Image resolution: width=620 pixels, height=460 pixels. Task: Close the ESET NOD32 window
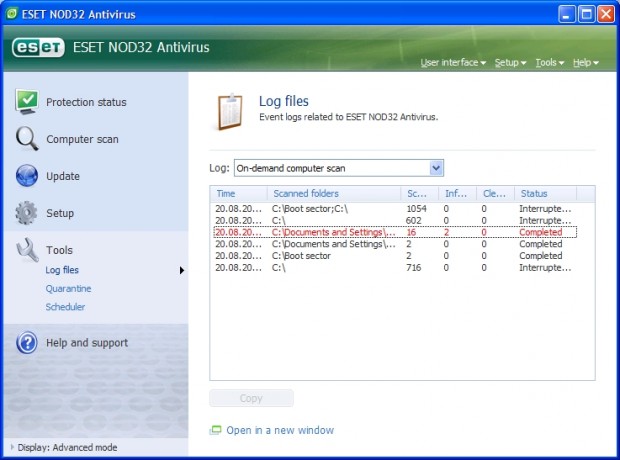tap(606, 14)
